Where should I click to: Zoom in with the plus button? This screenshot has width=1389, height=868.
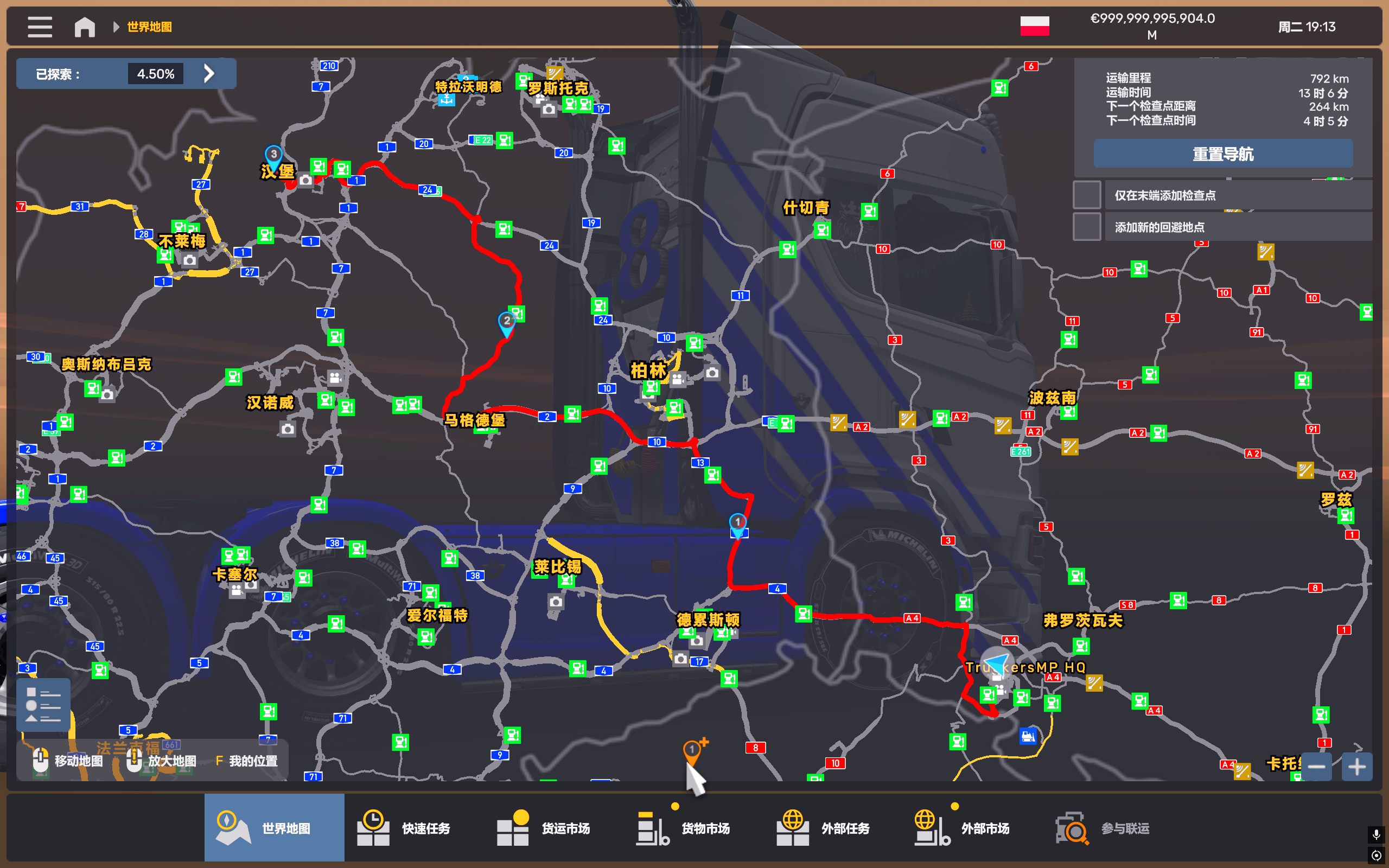1356,767
